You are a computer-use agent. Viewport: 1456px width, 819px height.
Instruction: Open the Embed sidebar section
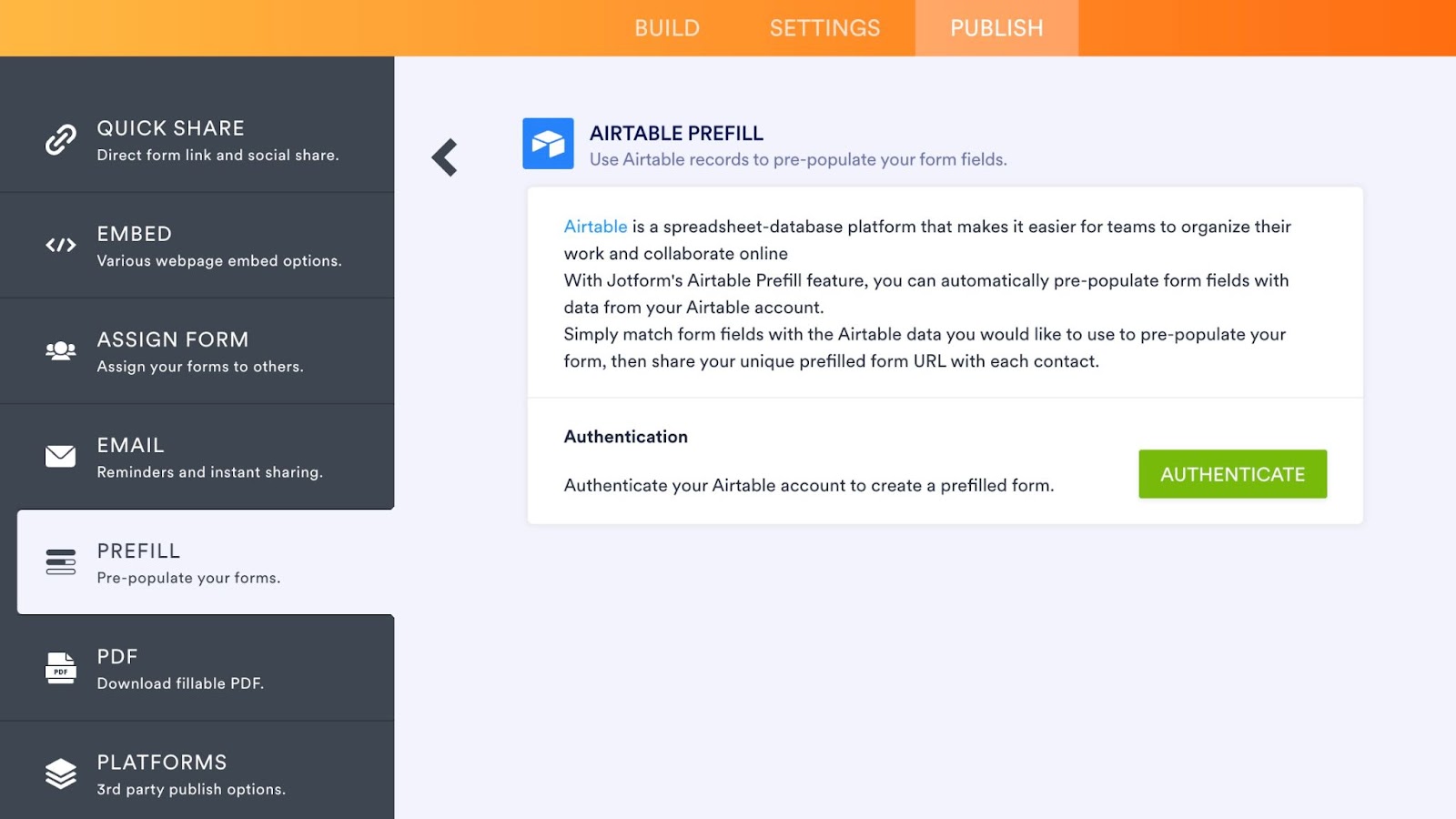click(x=197, y=246)
